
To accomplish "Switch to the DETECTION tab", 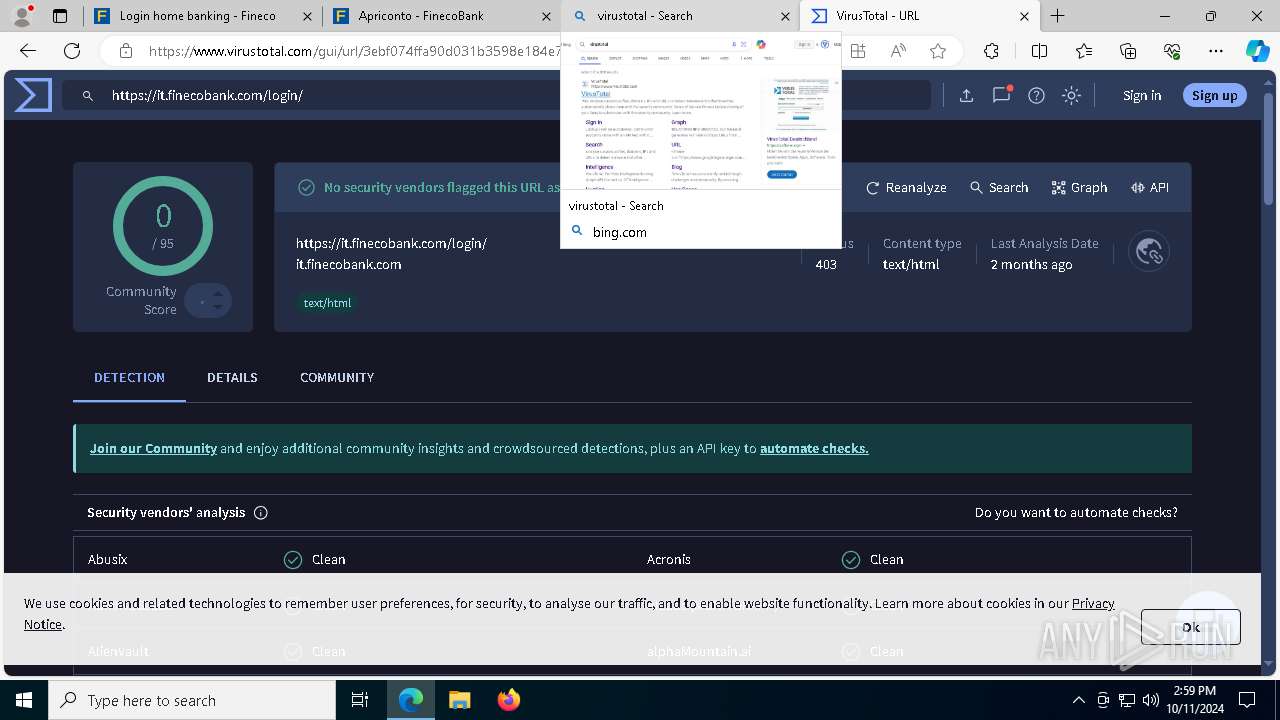I will click(x=129, y=377).
